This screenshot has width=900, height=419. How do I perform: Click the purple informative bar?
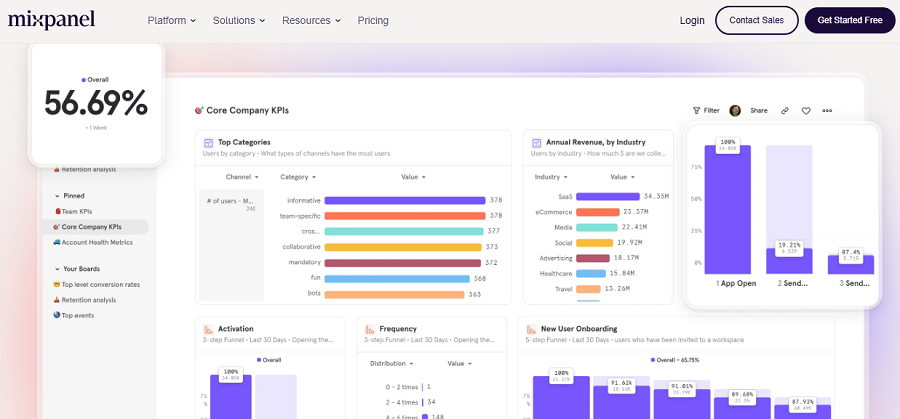[x=405, y=200]
